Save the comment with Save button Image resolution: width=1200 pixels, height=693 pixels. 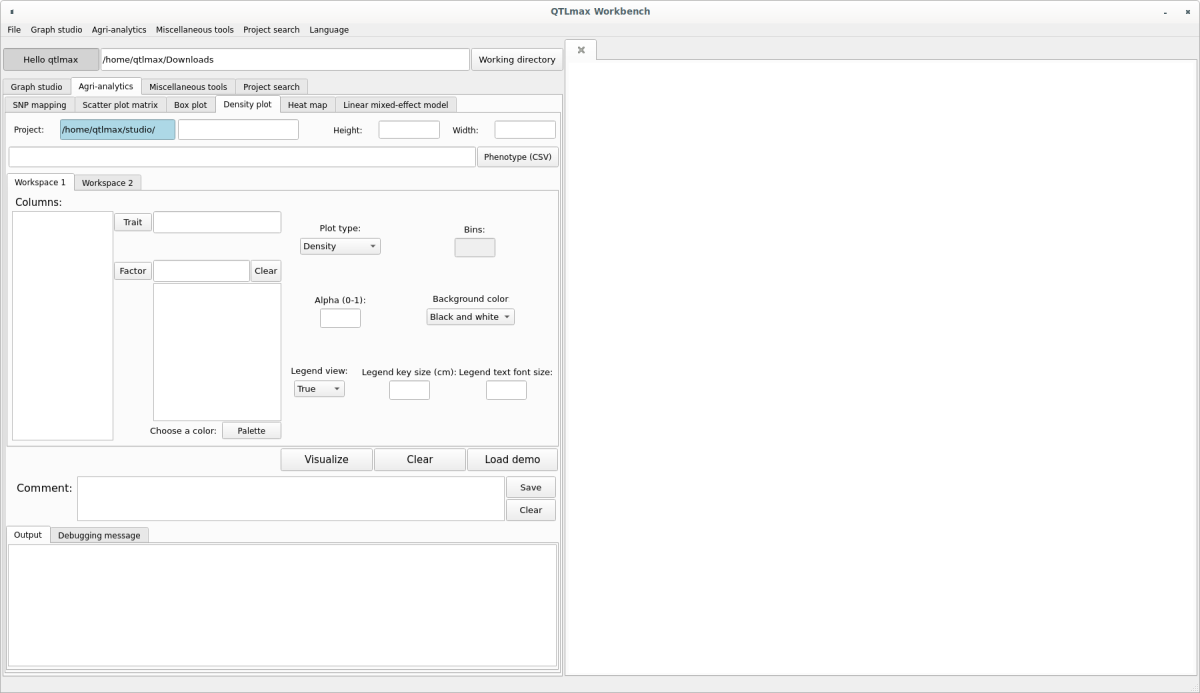tap(530, 488)
